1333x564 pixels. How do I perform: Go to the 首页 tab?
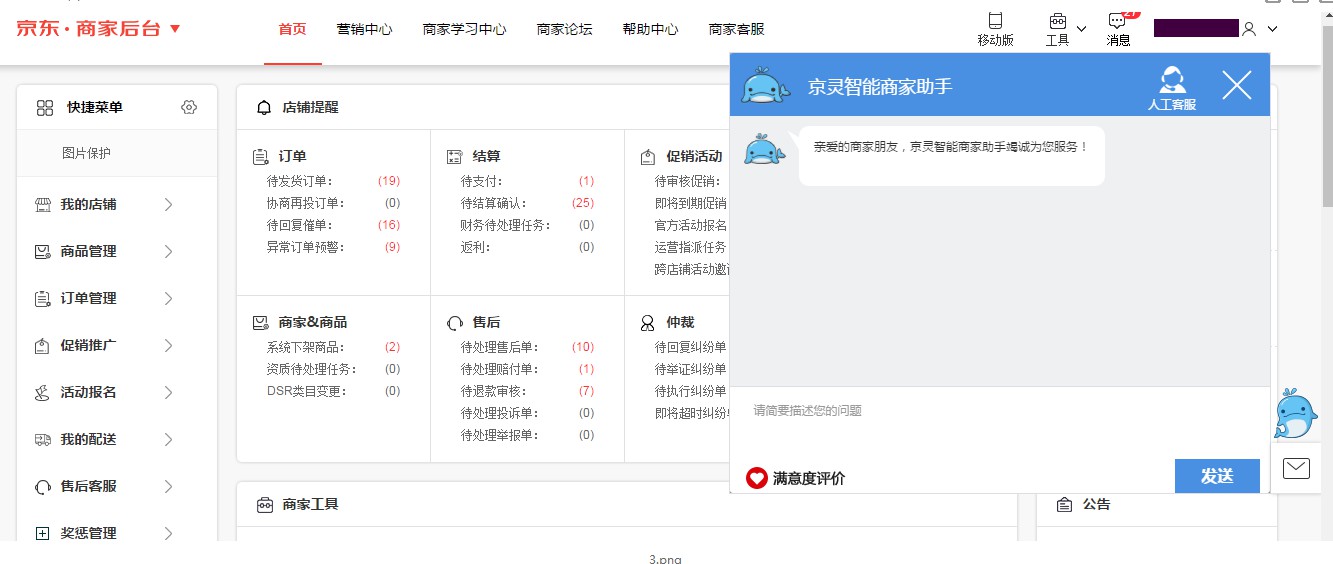[292, 29]
